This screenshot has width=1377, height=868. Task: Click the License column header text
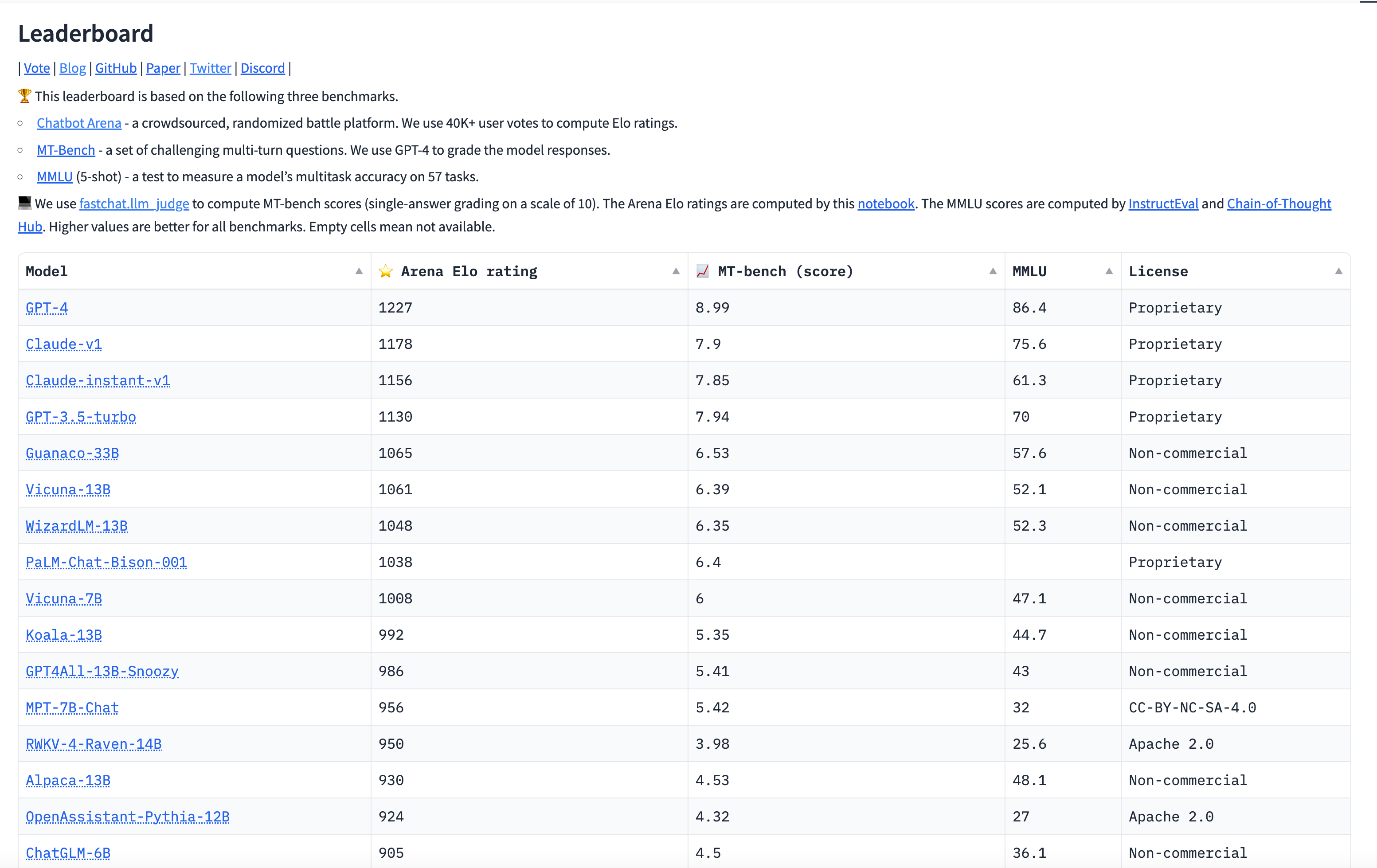1158,271
